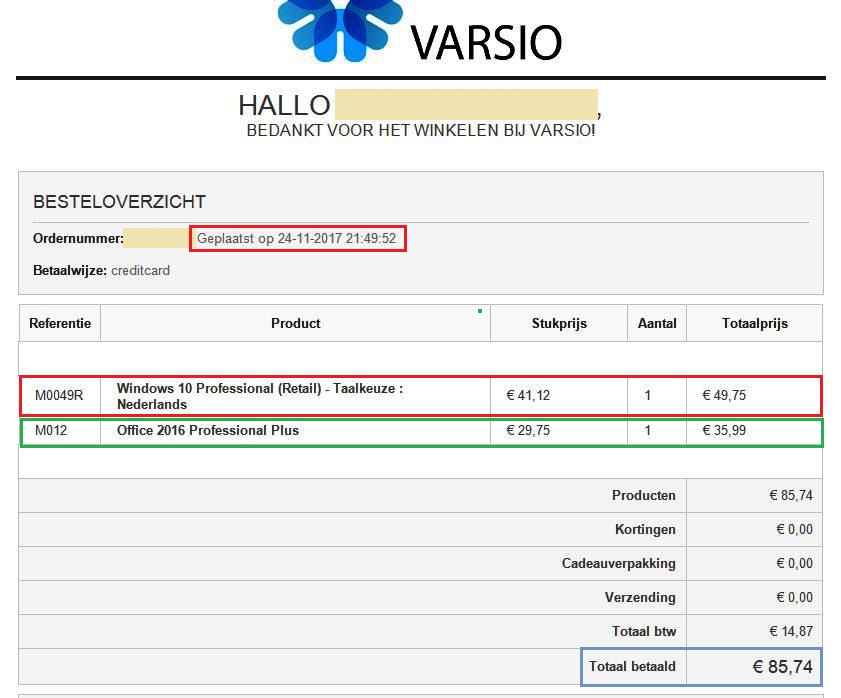Click the Totaal btw amount € 14,87

(x=791, y=631)
